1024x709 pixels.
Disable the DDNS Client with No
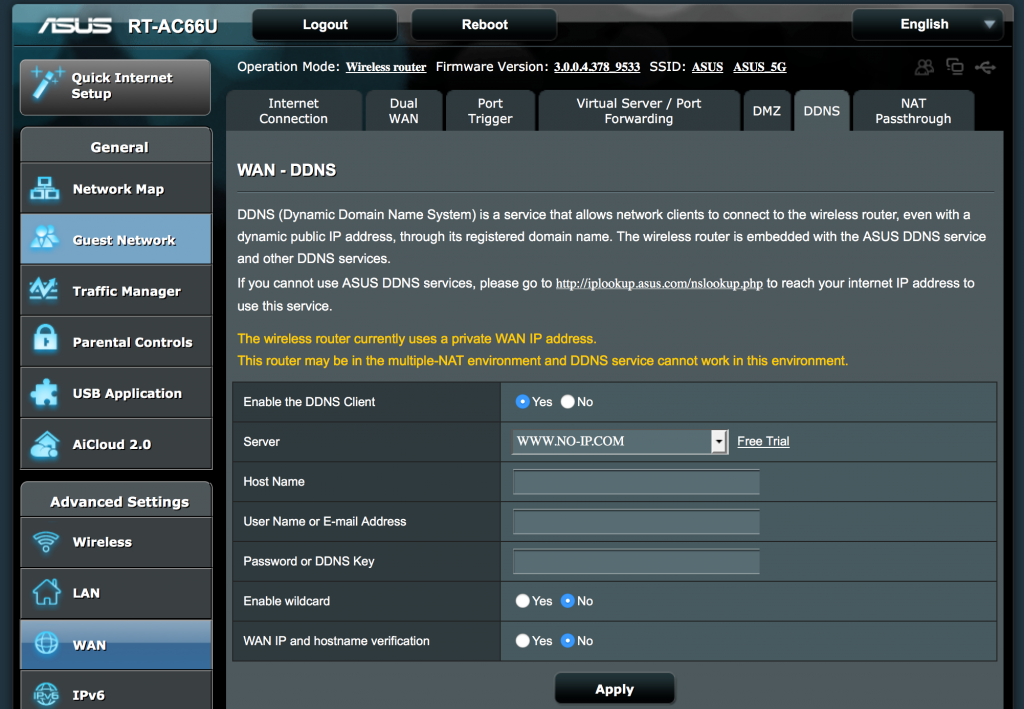[568, 402]
